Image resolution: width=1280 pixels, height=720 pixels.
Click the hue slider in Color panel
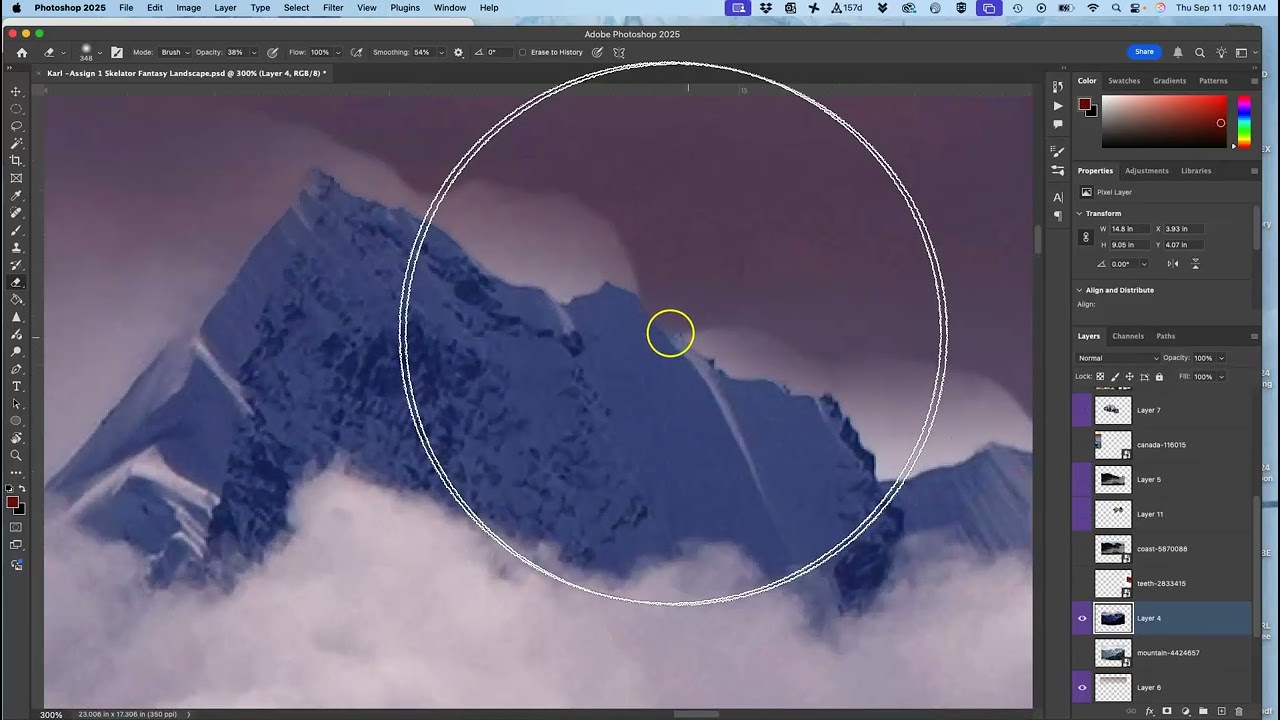[x=1244, y=122]
